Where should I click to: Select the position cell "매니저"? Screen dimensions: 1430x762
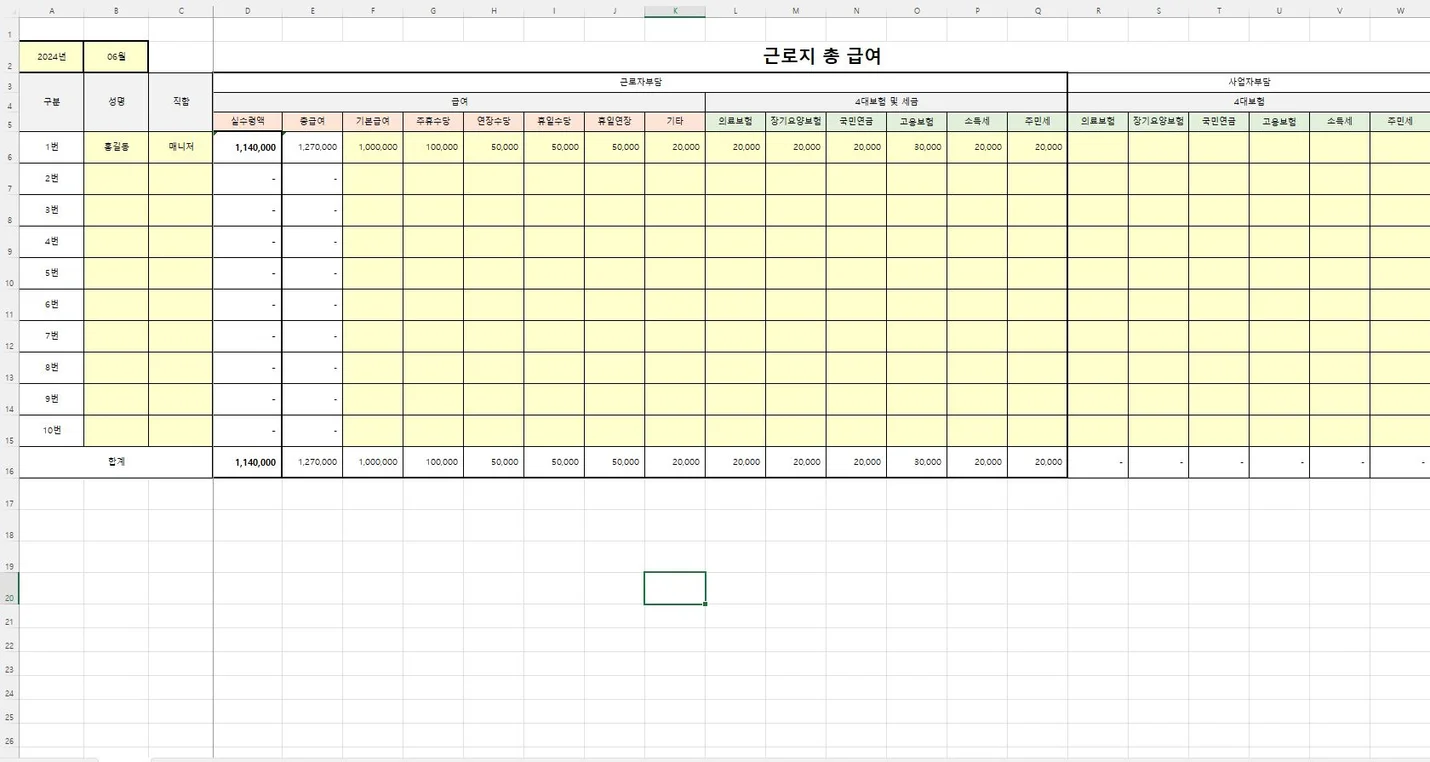click(181, 147)
